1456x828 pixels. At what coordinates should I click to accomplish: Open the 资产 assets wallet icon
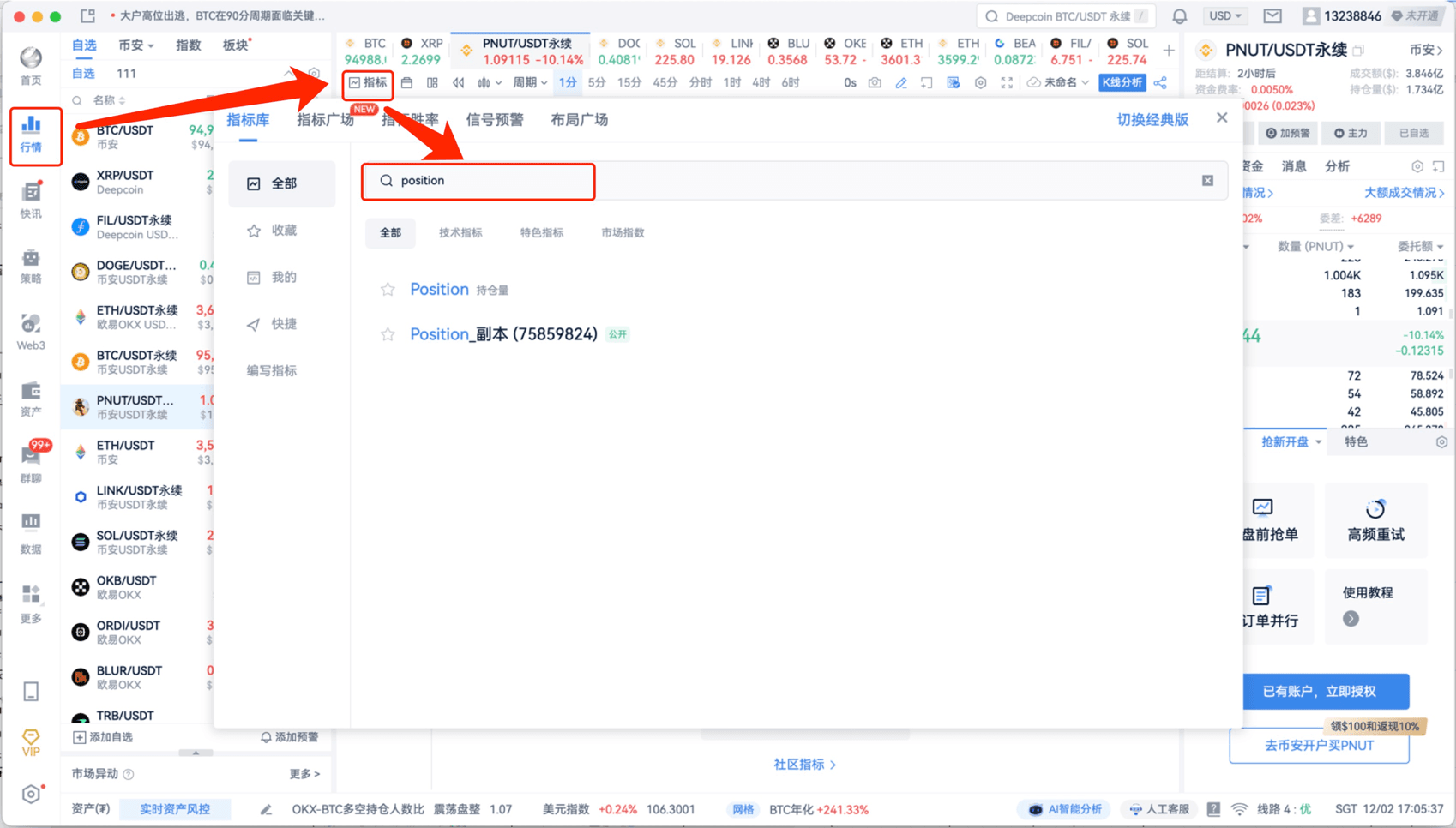pos(31,399)
